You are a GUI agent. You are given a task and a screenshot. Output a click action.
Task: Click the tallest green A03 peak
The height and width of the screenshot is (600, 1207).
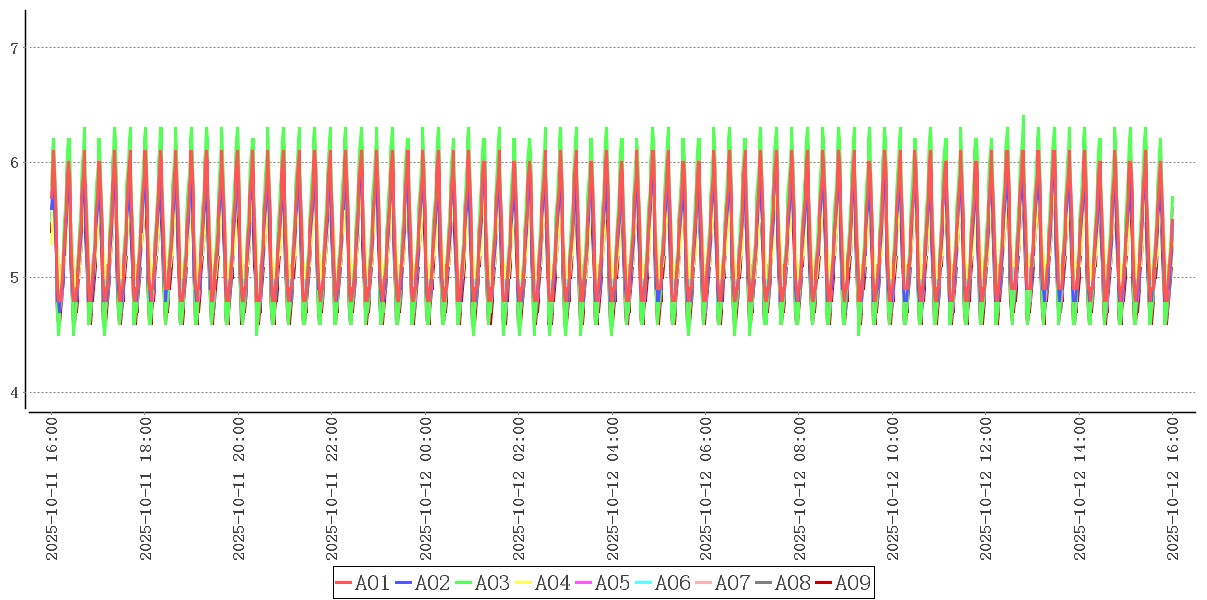1023,117
